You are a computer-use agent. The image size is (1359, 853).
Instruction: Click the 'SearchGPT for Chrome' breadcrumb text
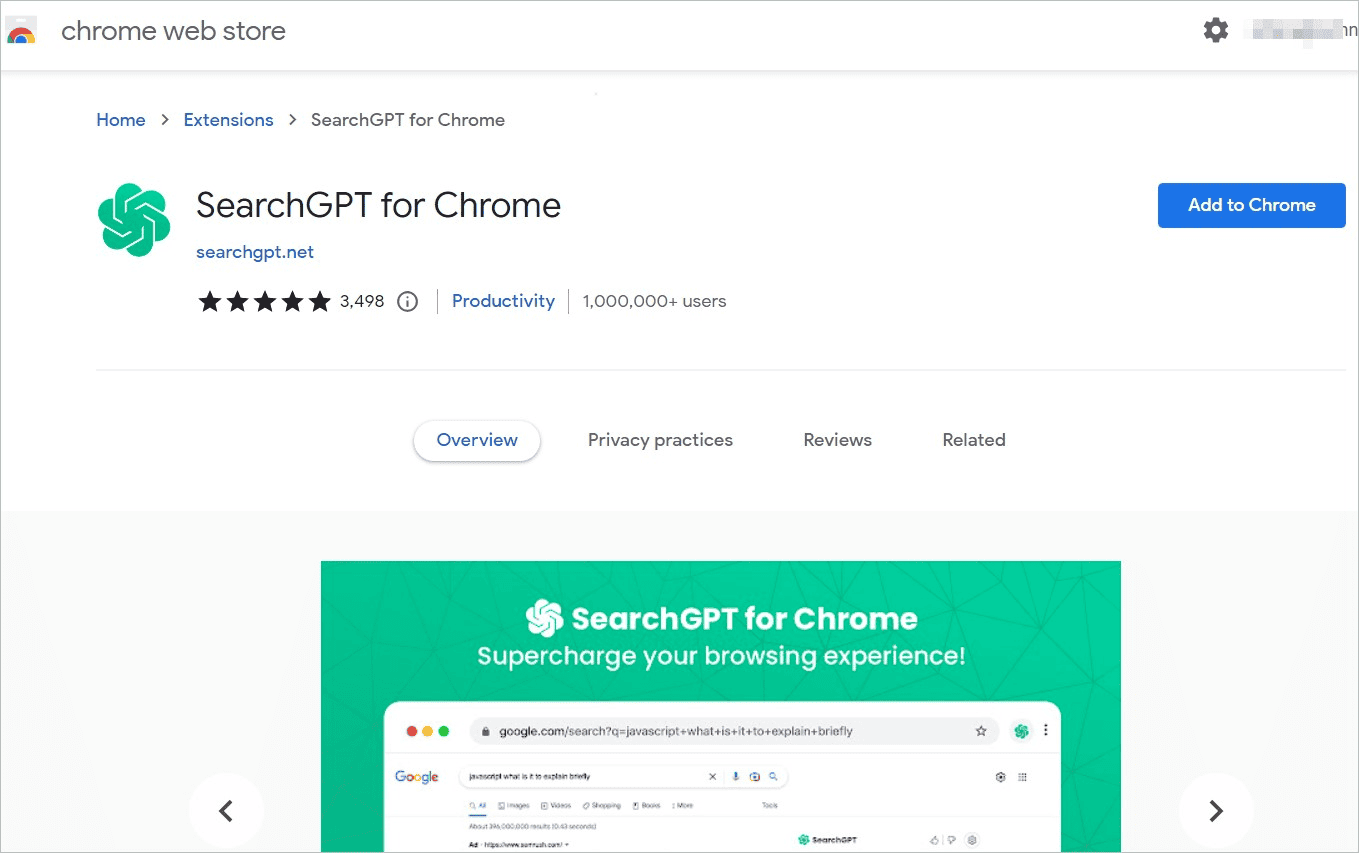coord(408,120)
